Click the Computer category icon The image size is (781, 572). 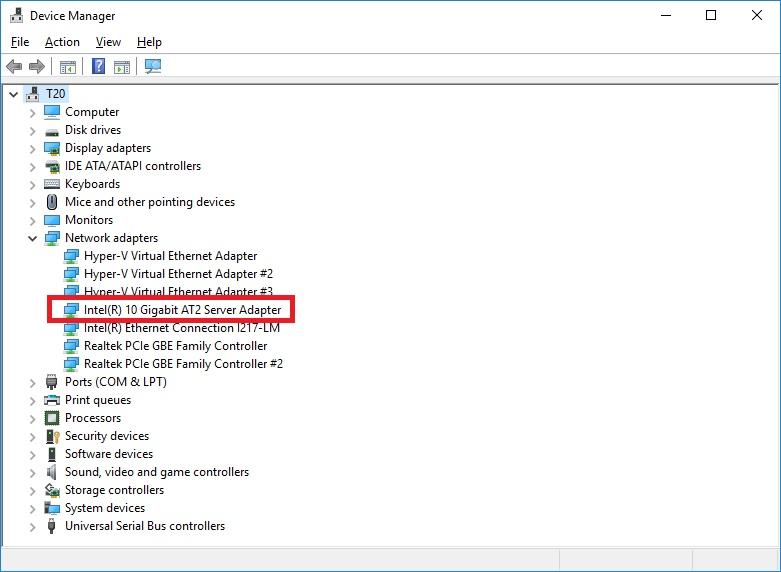(x=52, y=112)
